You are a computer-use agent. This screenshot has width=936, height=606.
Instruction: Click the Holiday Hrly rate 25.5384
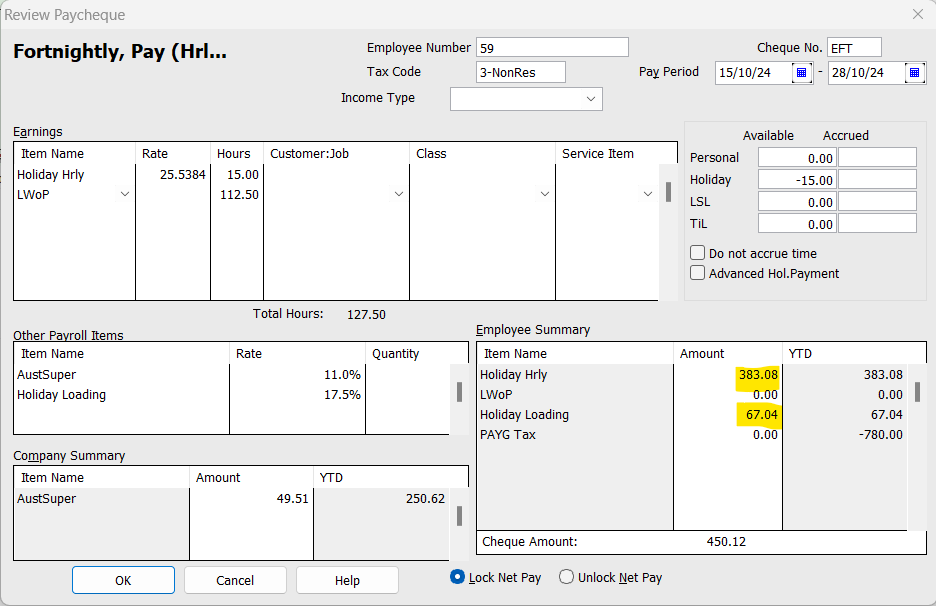[x=183, y=174]
